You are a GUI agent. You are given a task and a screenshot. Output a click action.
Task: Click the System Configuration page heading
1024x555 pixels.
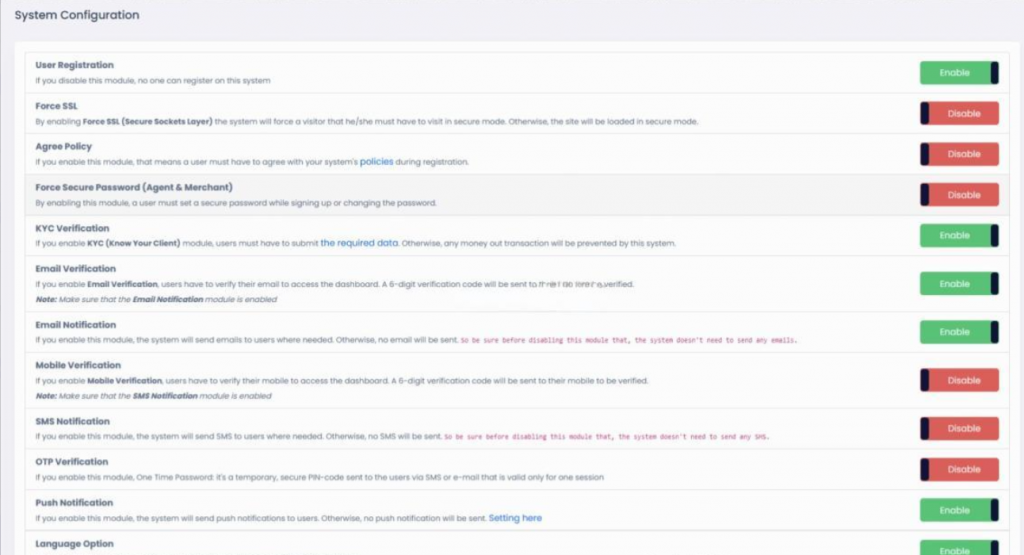coord(77,16)
